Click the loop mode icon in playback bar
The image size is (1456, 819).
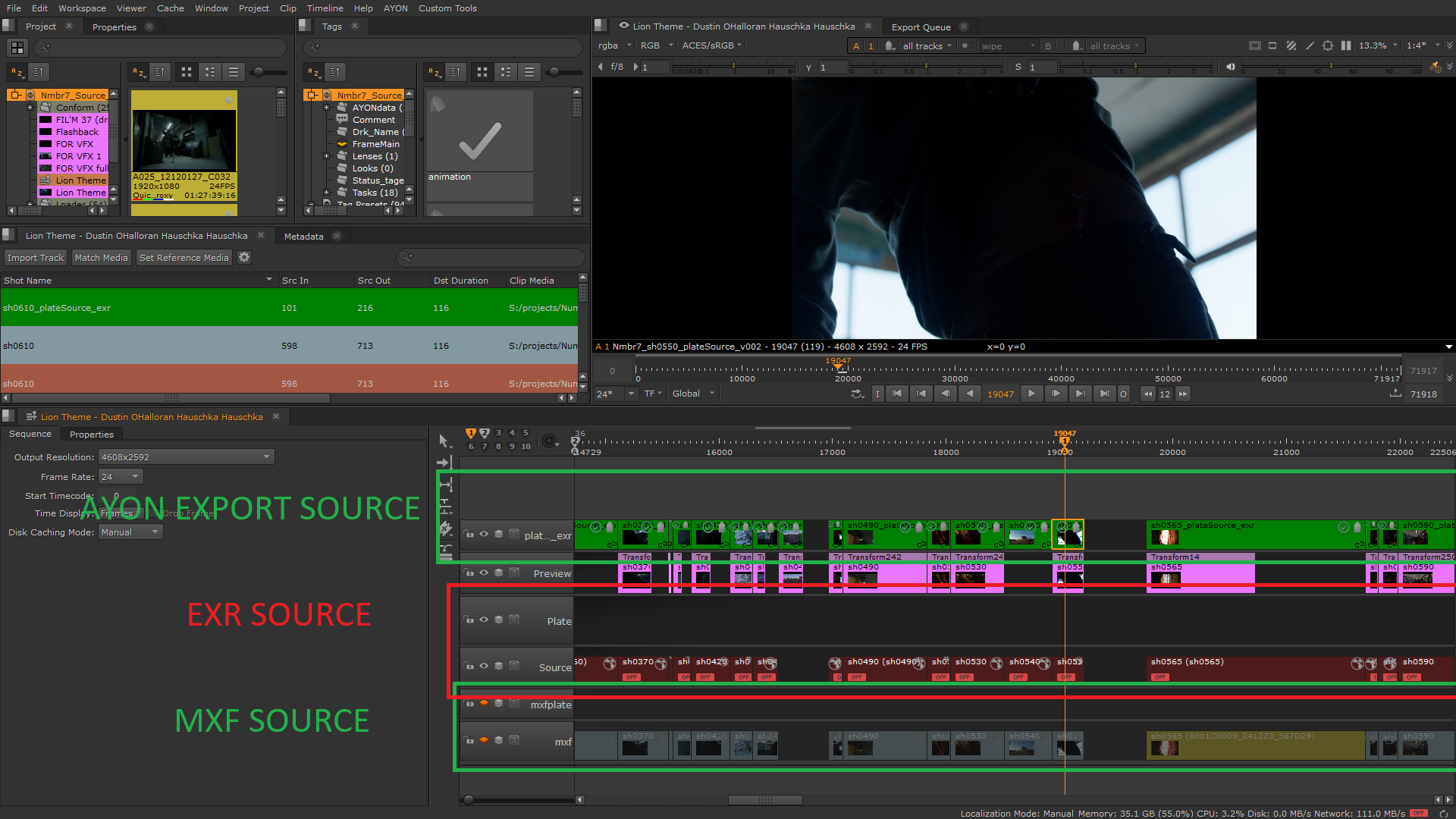[858, 394]
